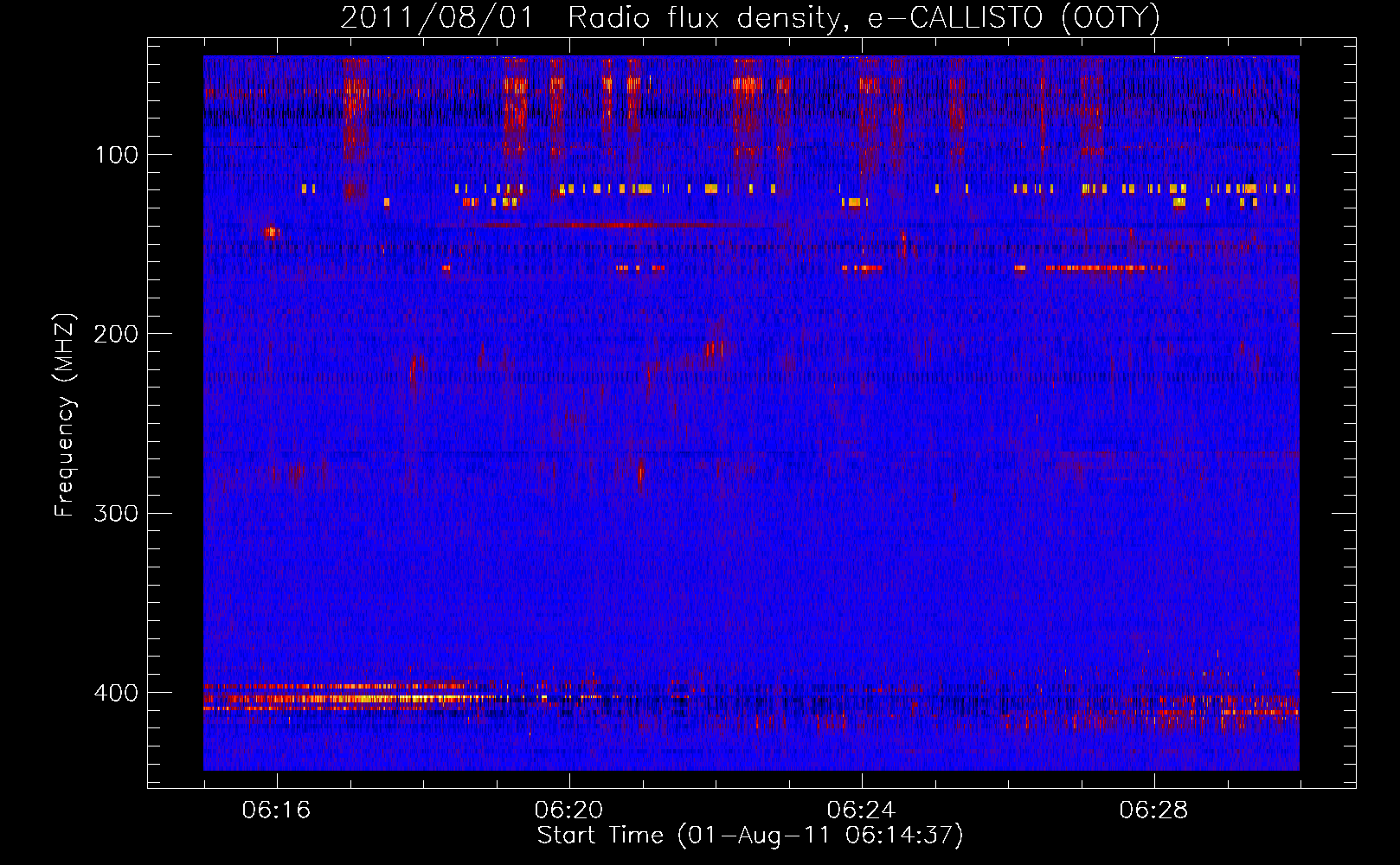
Task: Click the 300 frequency tick label
Action: (x=116, y=513)
